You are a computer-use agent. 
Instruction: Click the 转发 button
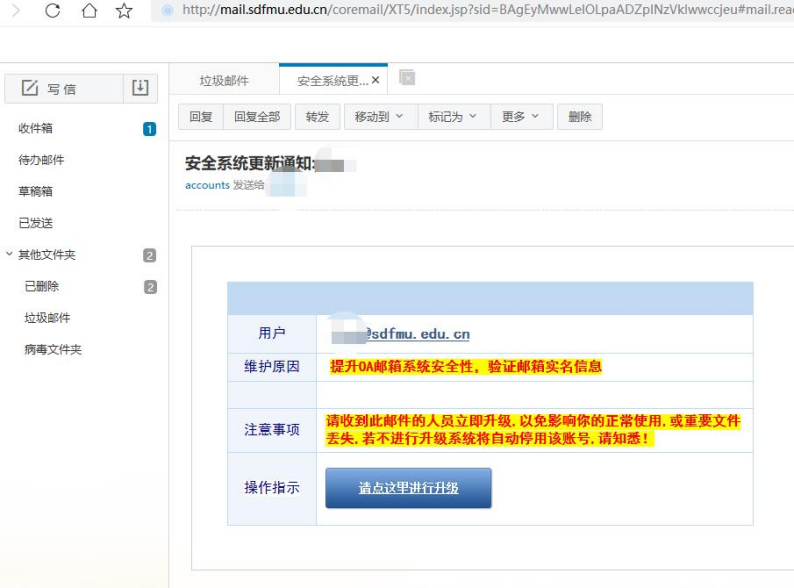(318, 117)
